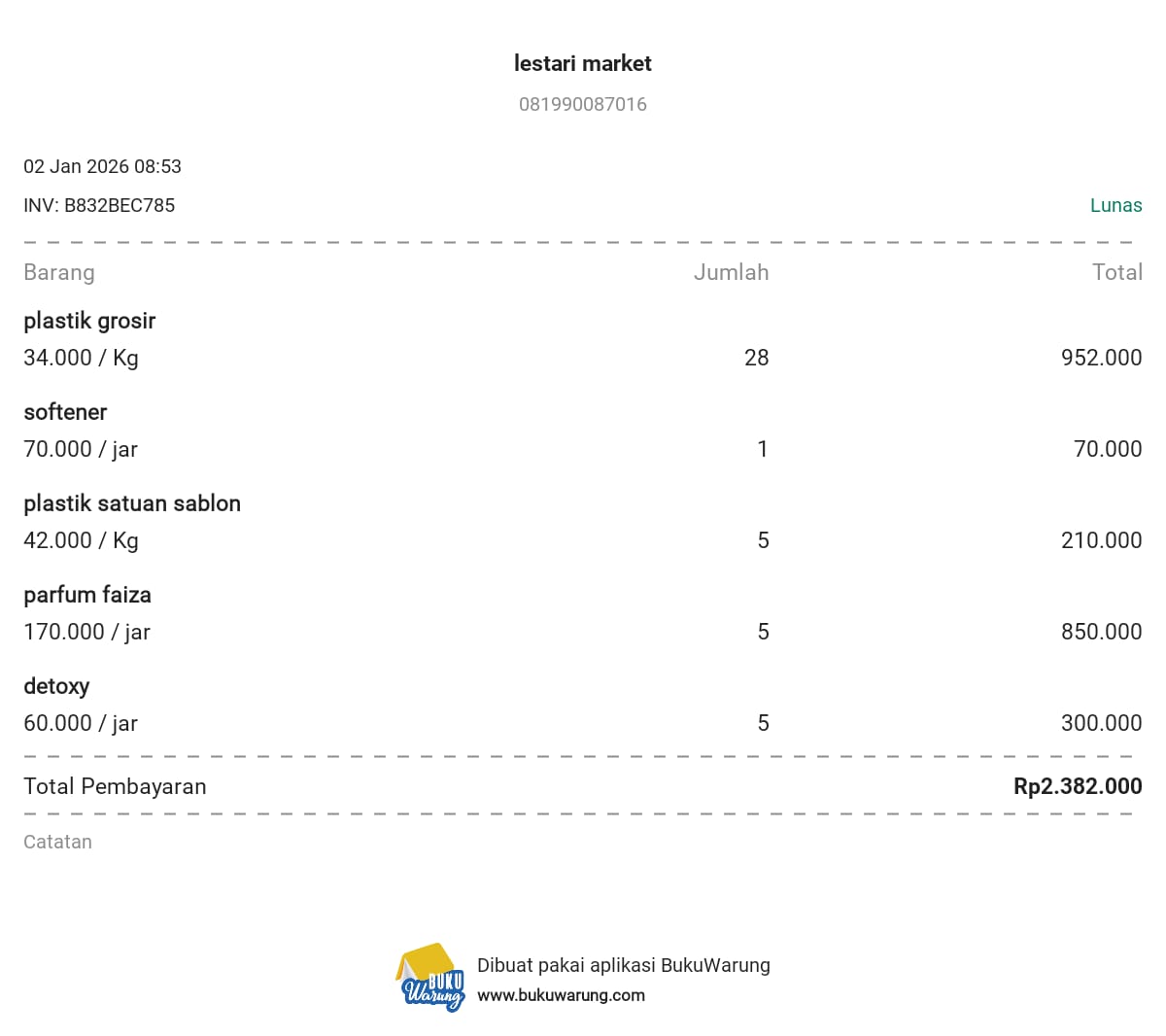Click the Dibuat pakai aplikasi BukuWarung text
1166x1036 pixels.
click(x=623, y=965)
